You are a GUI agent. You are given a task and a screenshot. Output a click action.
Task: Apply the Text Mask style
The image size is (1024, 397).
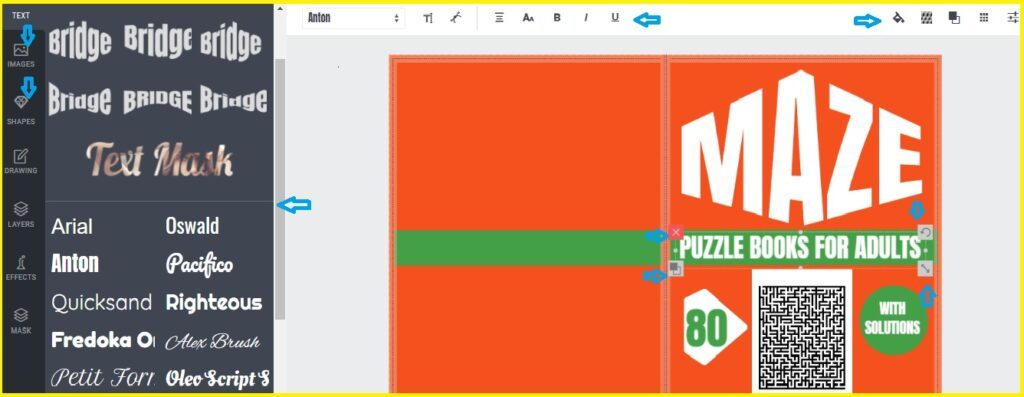click(x=160, y=159)
